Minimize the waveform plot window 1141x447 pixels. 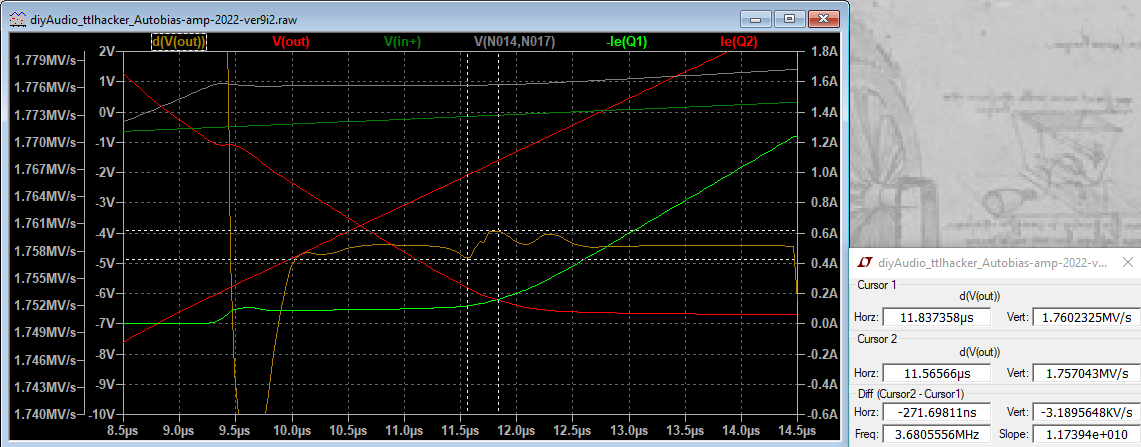(x=757, y=19)
